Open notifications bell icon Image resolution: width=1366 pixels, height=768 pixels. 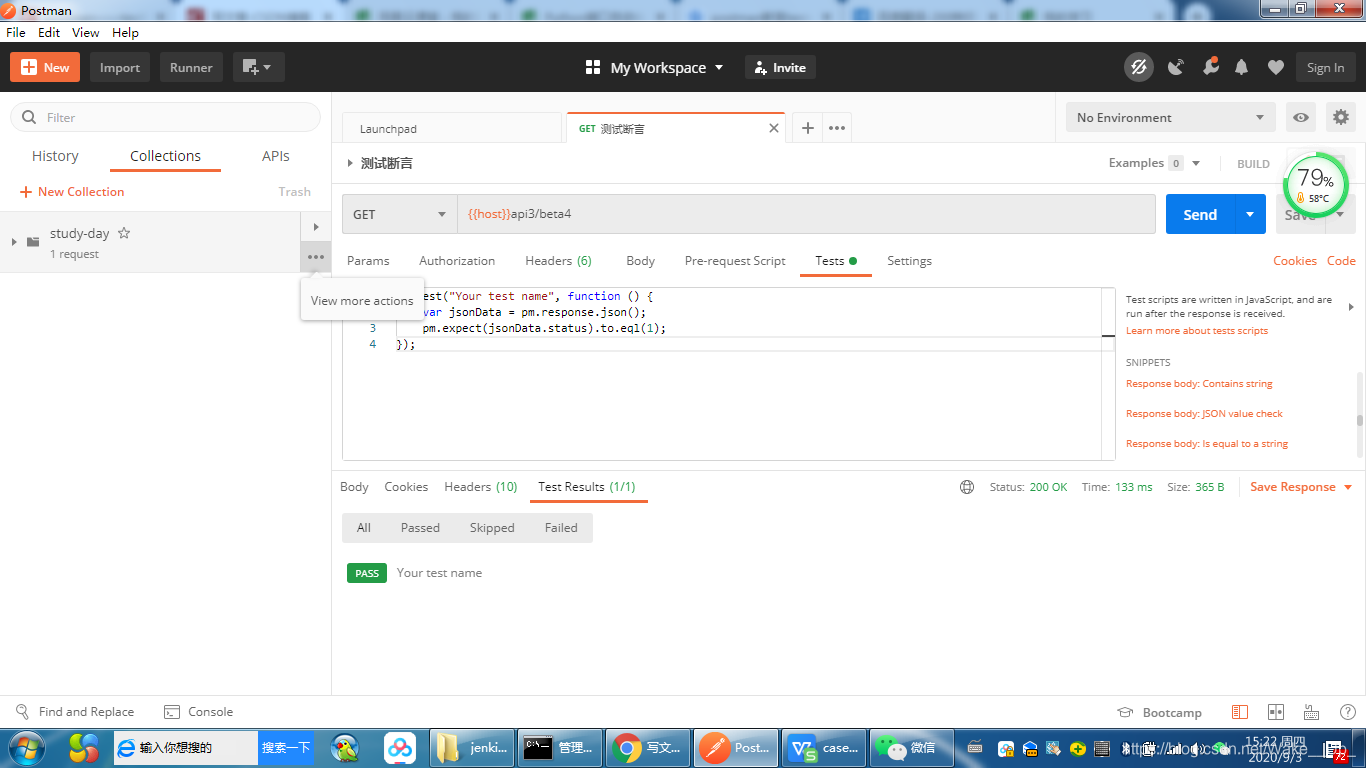[1242, 67]
